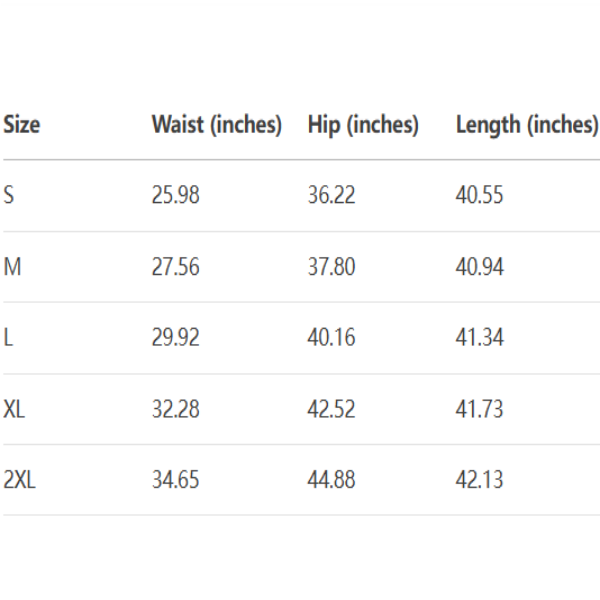Click the Waist (inches) column header
Viewport: 600px width, 600px height.
coord(217,125)
